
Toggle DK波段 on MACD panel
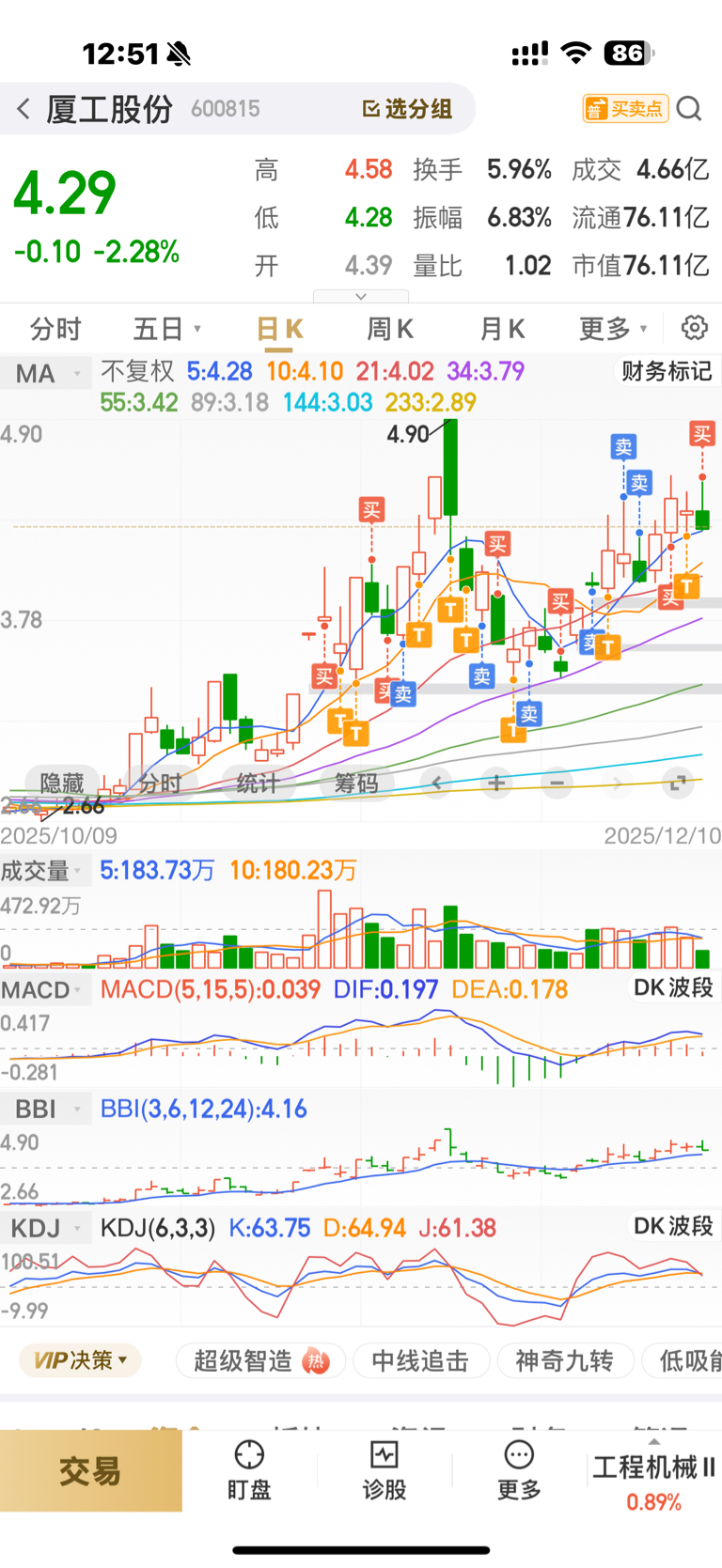(673, 987)
